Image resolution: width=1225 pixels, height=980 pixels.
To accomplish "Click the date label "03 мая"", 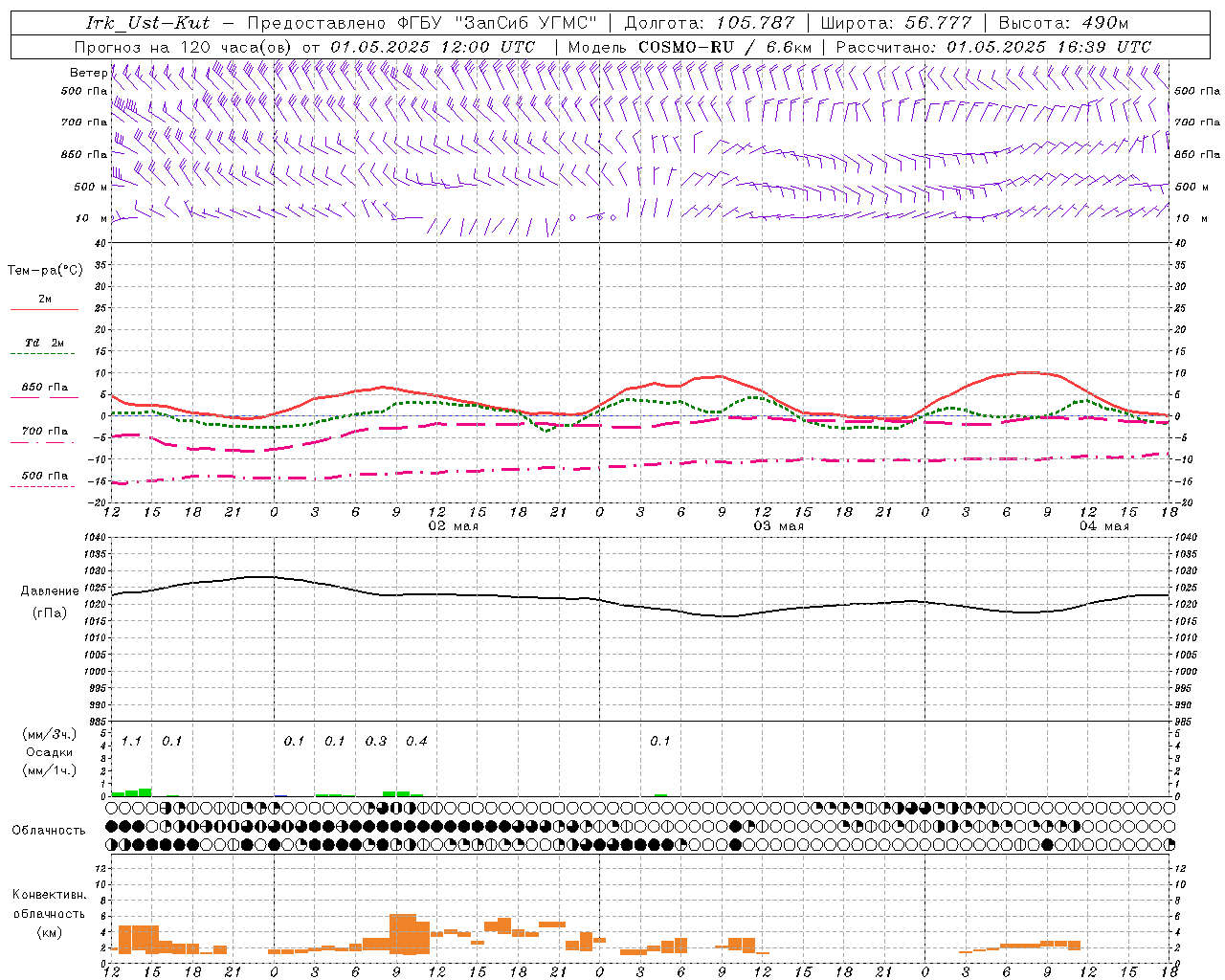I will 779,526.
